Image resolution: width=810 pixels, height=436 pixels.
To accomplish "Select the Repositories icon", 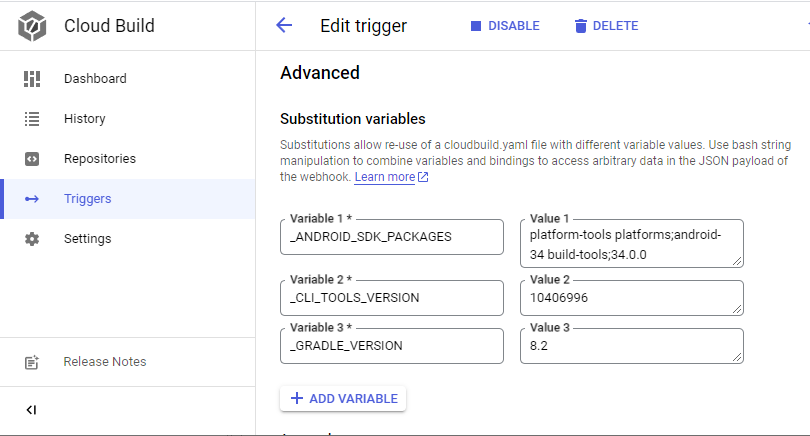I will click(32, 159).
